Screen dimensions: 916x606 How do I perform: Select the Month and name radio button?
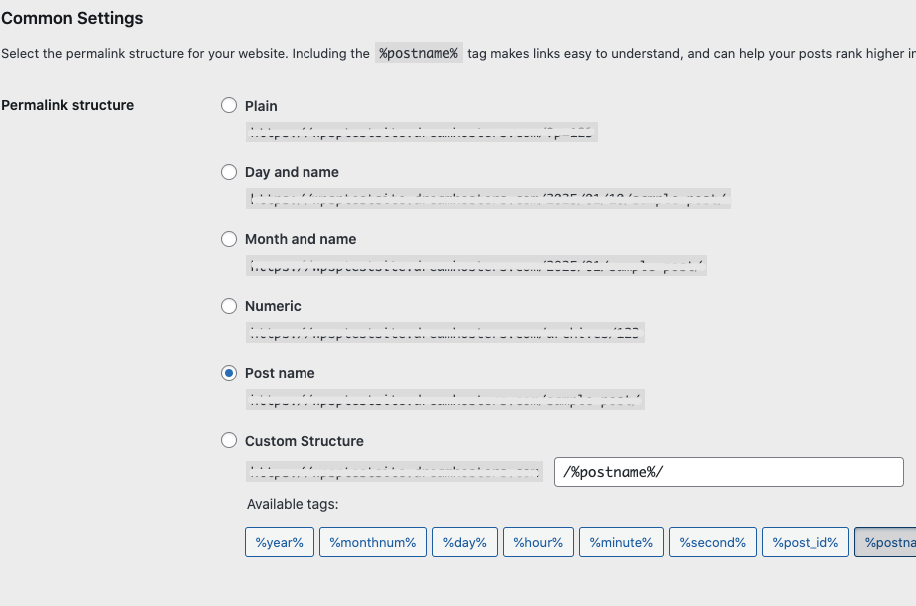[229, 239]
